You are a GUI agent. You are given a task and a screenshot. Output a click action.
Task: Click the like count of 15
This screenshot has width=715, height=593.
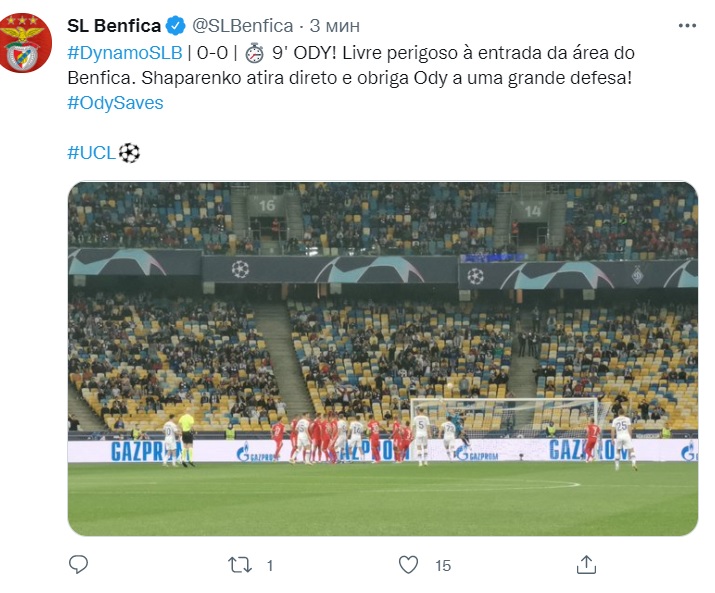point(443,566)
